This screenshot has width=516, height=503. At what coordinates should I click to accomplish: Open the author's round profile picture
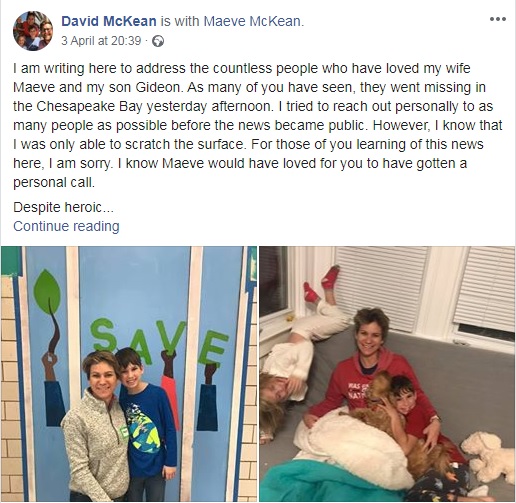click(33, 31)
